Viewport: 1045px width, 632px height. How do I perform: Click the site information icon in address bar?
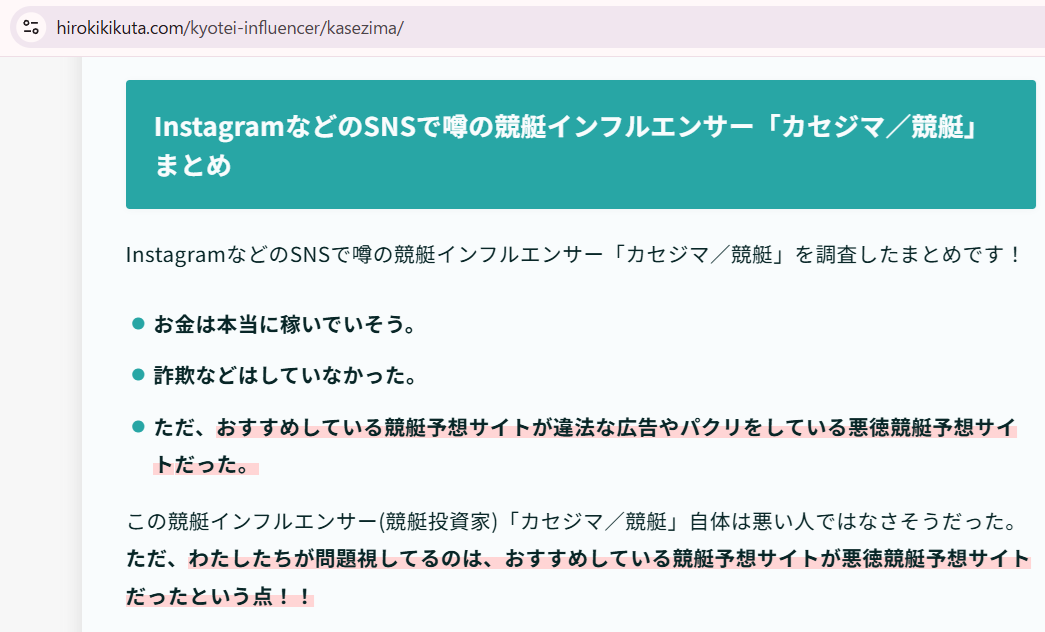click(x=31, y=27)
